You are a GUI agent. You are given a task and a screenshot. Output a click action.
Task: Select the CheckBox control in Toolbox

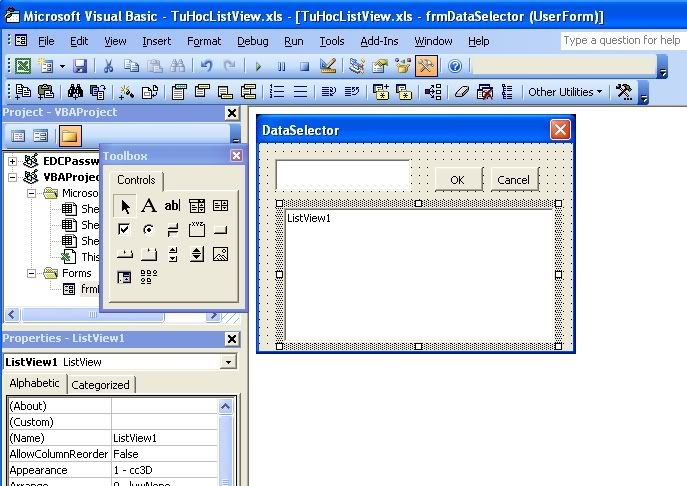[x=124, y=230]
